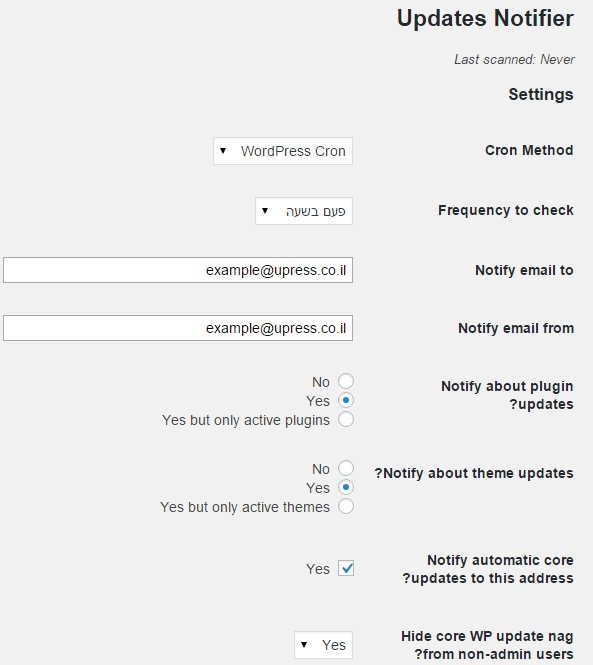Select Yes but only active themes

[x=346, y=506]
